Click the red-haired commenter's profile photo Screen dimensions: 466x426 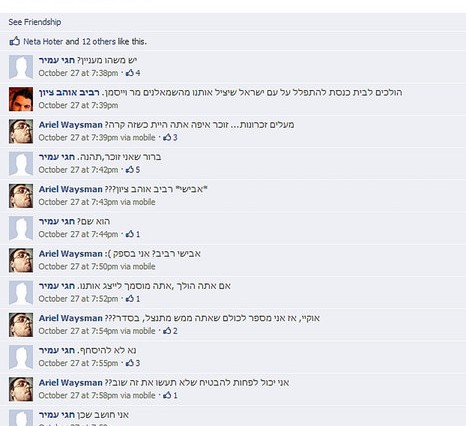point(21,99)
